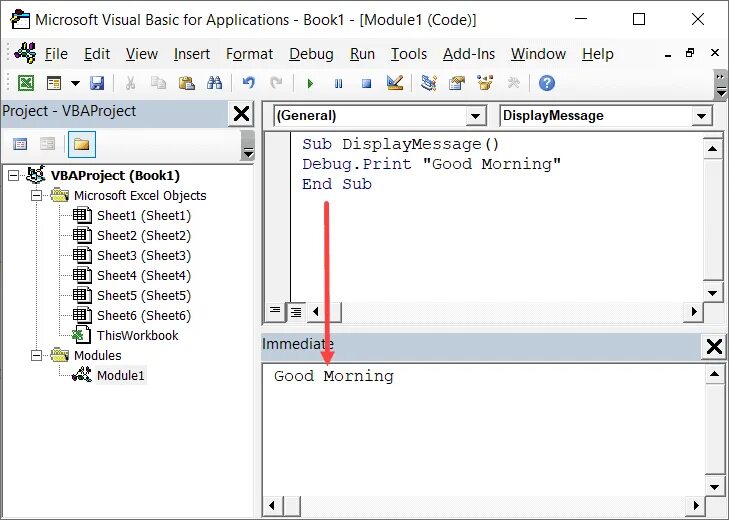This screenshot has height=520, width=729.
Task: Click the View Code icon in Project pane
Action: coord(20,144)
